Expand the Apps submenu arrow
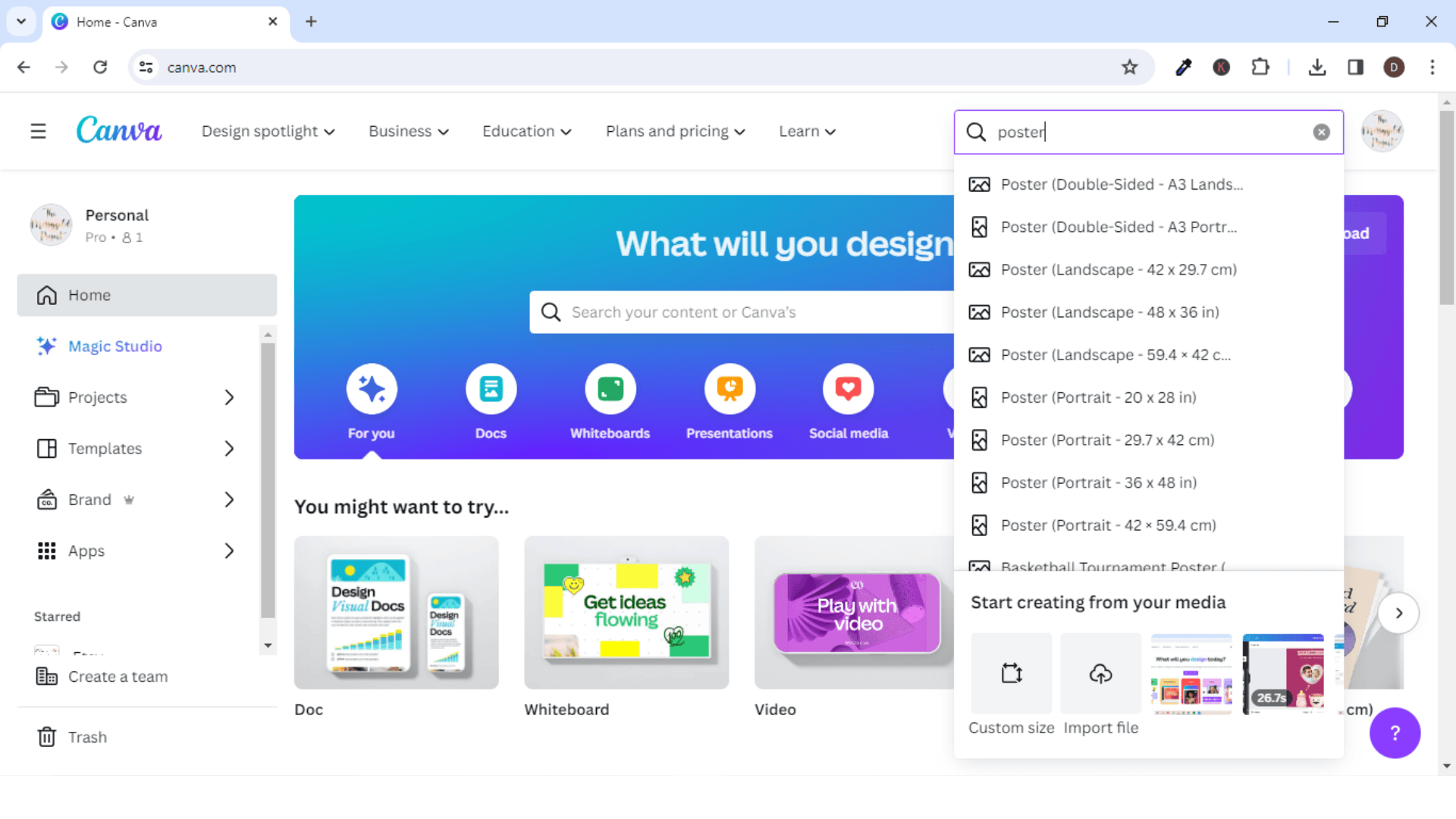 click(229, 551)
